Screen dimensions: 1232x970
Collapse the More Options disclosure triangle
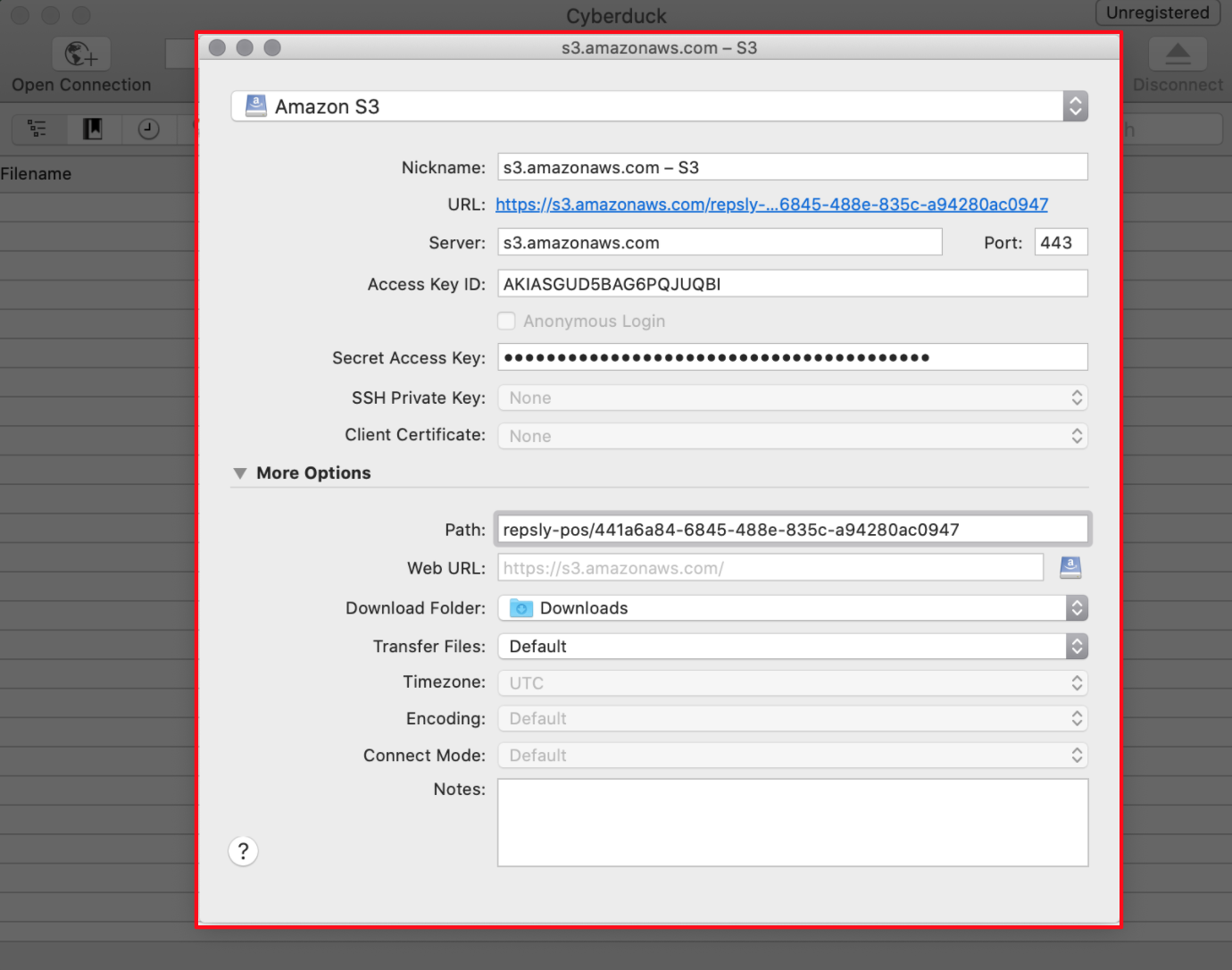[x=240, y=473]
